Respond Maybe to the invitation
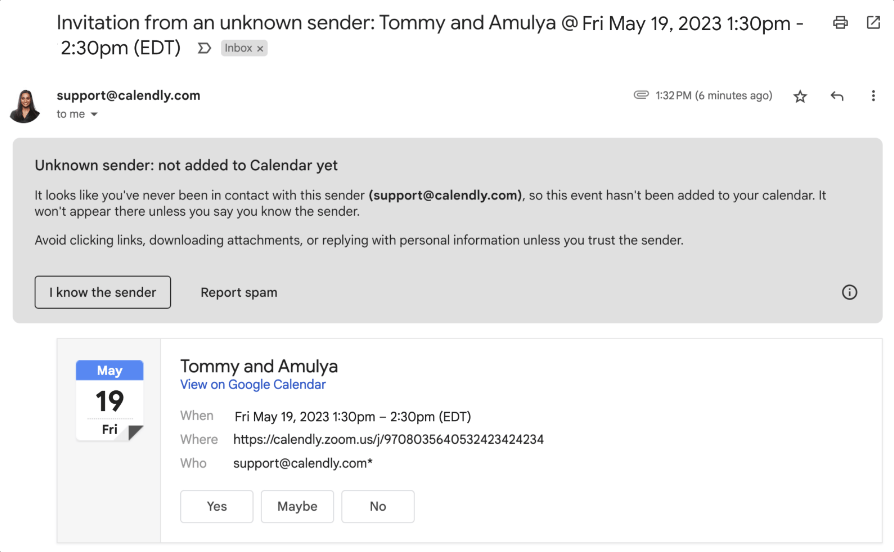The height and width of the screenshot is (552, 894). pos(297,506)
